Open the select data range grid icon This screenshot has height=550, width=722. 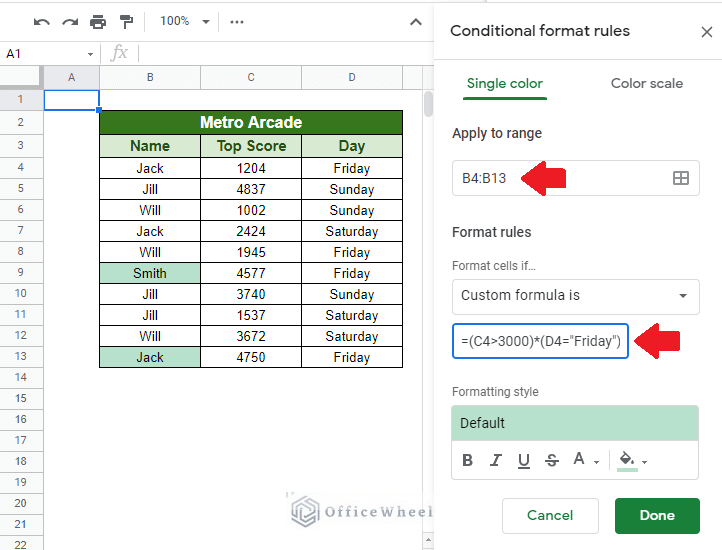coord(681,178)
